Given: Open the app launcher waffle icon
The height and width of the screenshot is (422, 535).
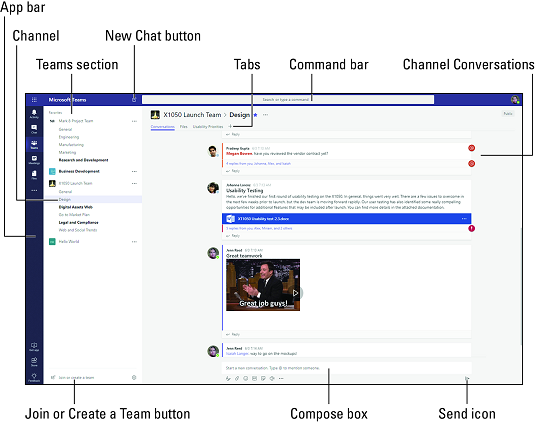Looking at the screenshot, I should point(34,100).
